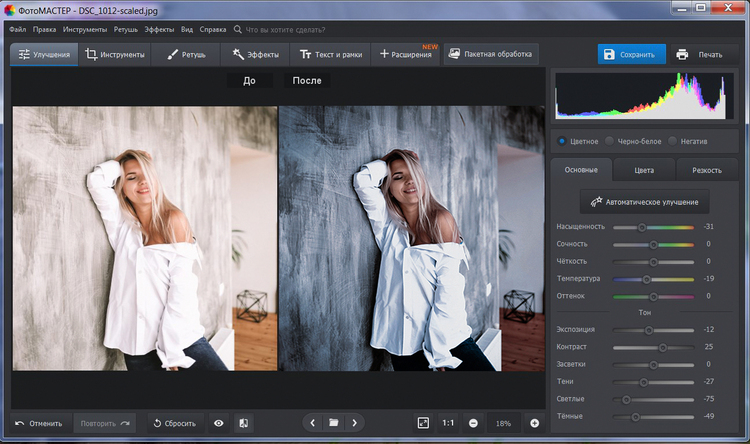750x444 pixels.
Task: Adjust the Насыщенность slider
Action: click(653, 227)
